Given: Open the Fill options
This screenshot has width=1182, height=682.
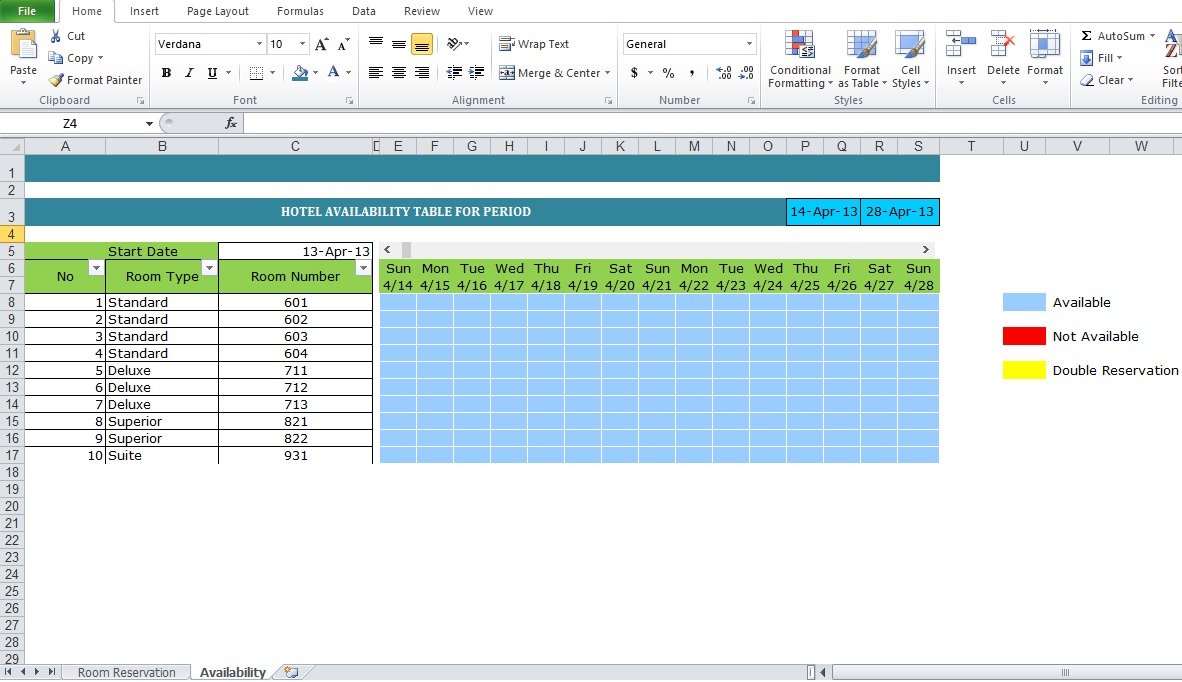Looking at the screenshot, I should point(1101,58).
